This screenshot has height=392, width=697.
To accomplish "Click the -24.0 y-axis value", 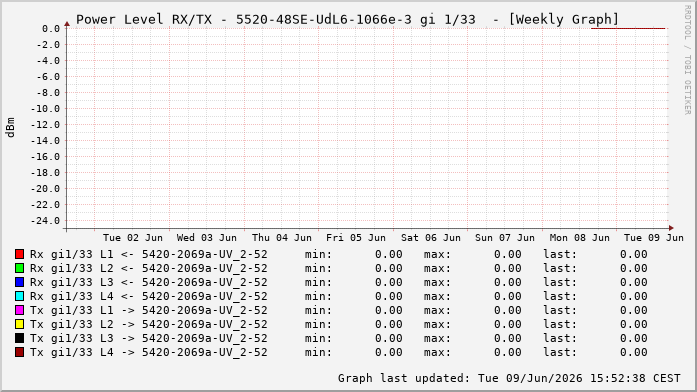I will tap(45, 221).
